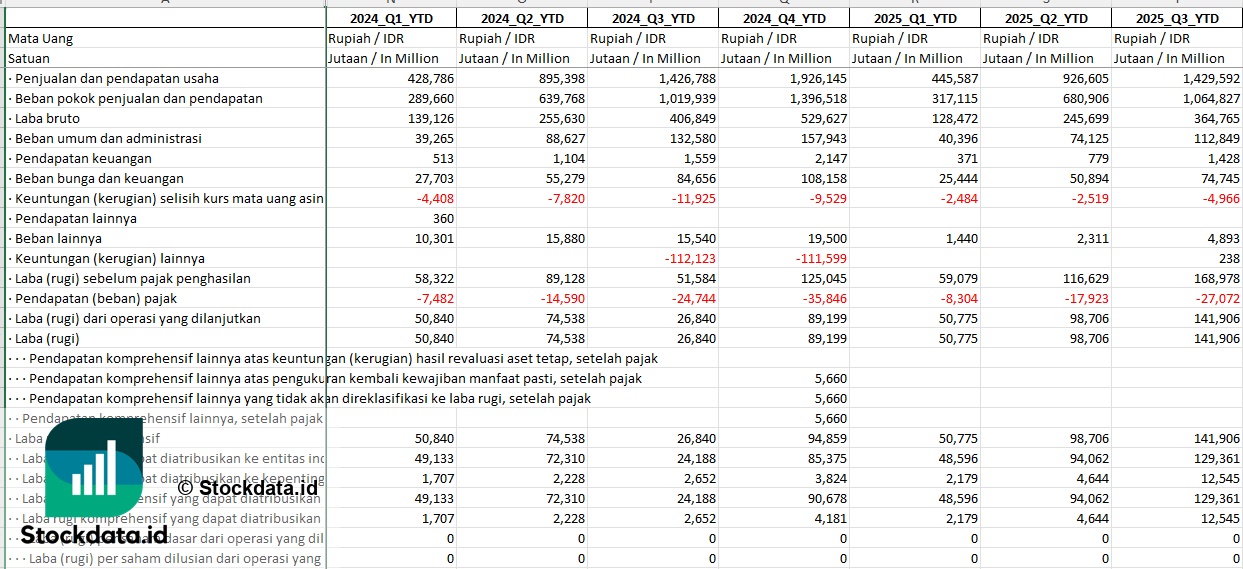
Task: Select the Pendapatan (beban) pajak row label
Action: point(96,298)
